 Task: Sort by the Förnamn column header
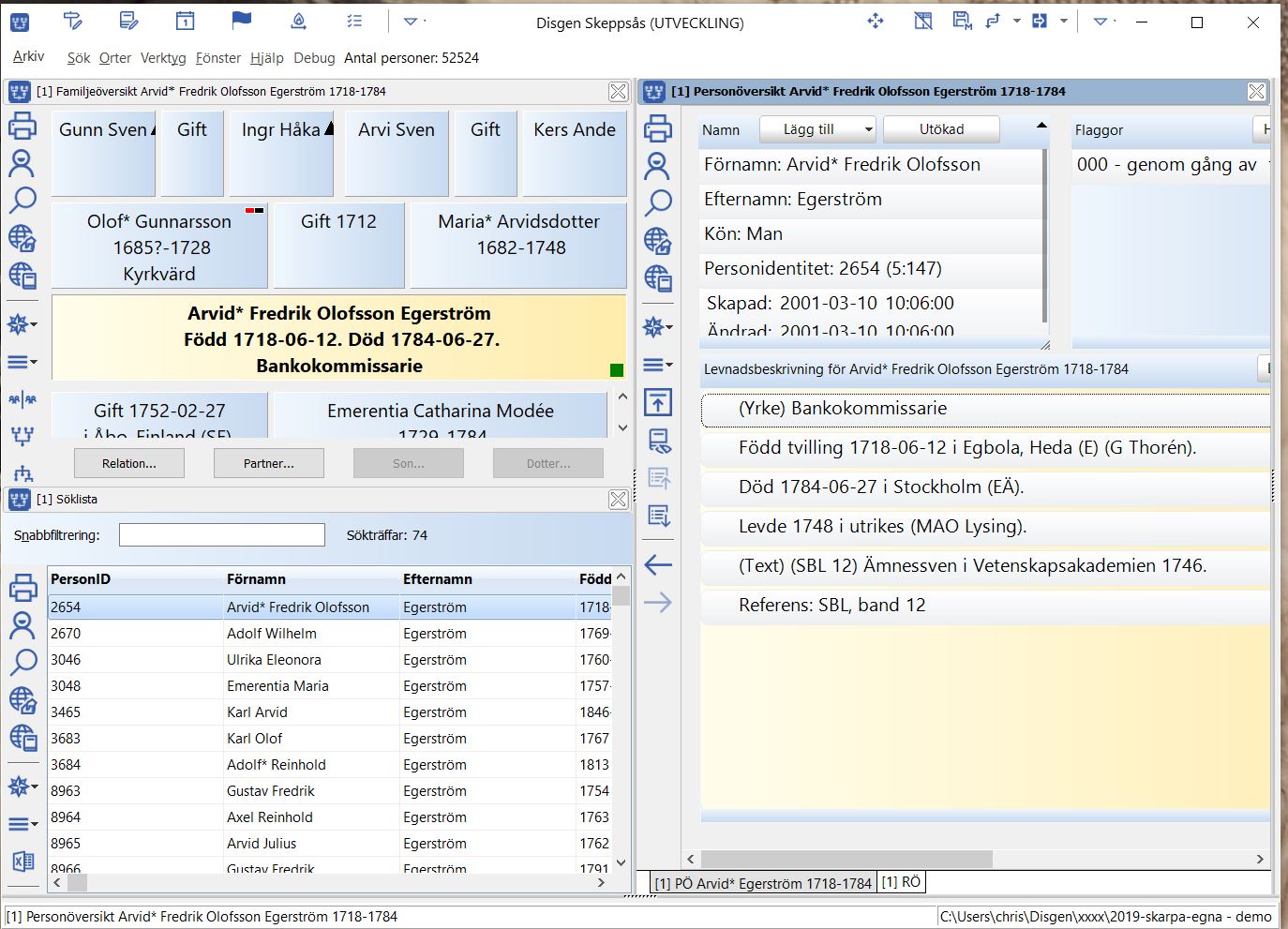pyautogui.click(x=309, y=579)
